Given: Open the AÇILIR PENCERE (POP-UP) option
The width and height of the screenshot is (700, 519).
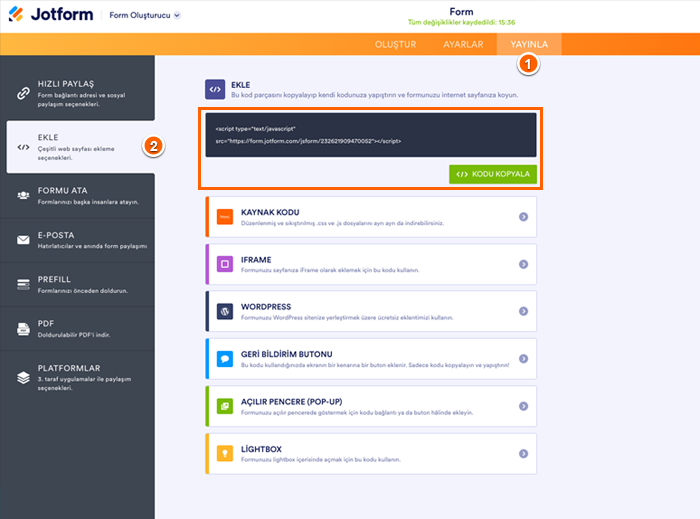Looking at the screenshot, I should pos(371,406).
